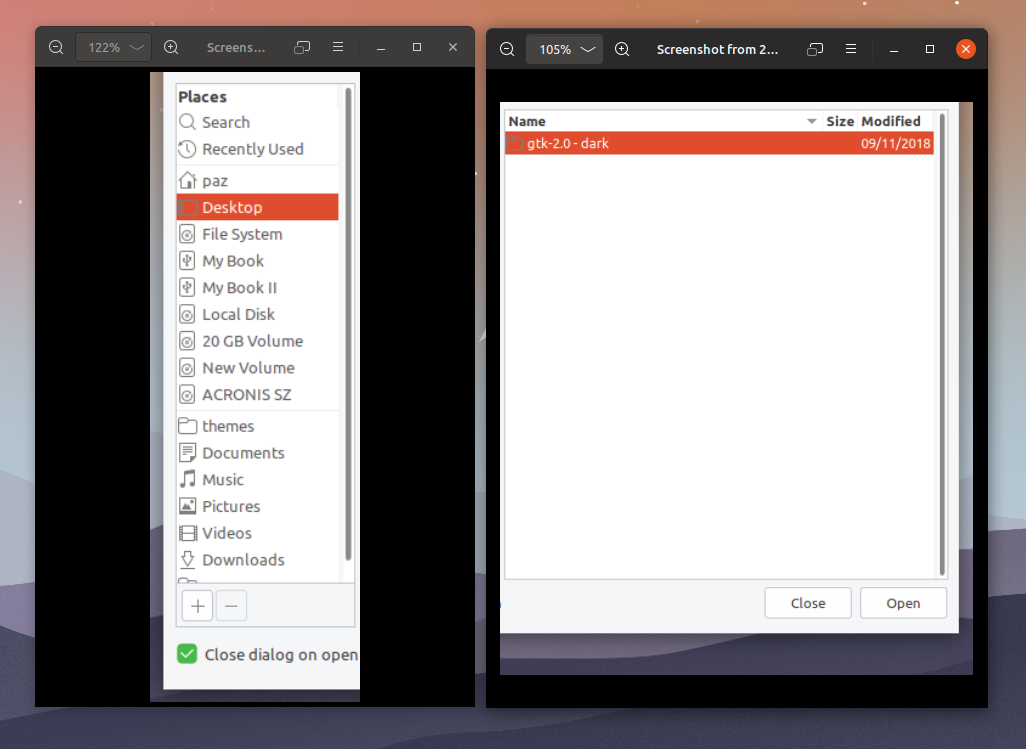Click the add bookmark plus button
The image size is (1026, 749).
tap(197, 606)
